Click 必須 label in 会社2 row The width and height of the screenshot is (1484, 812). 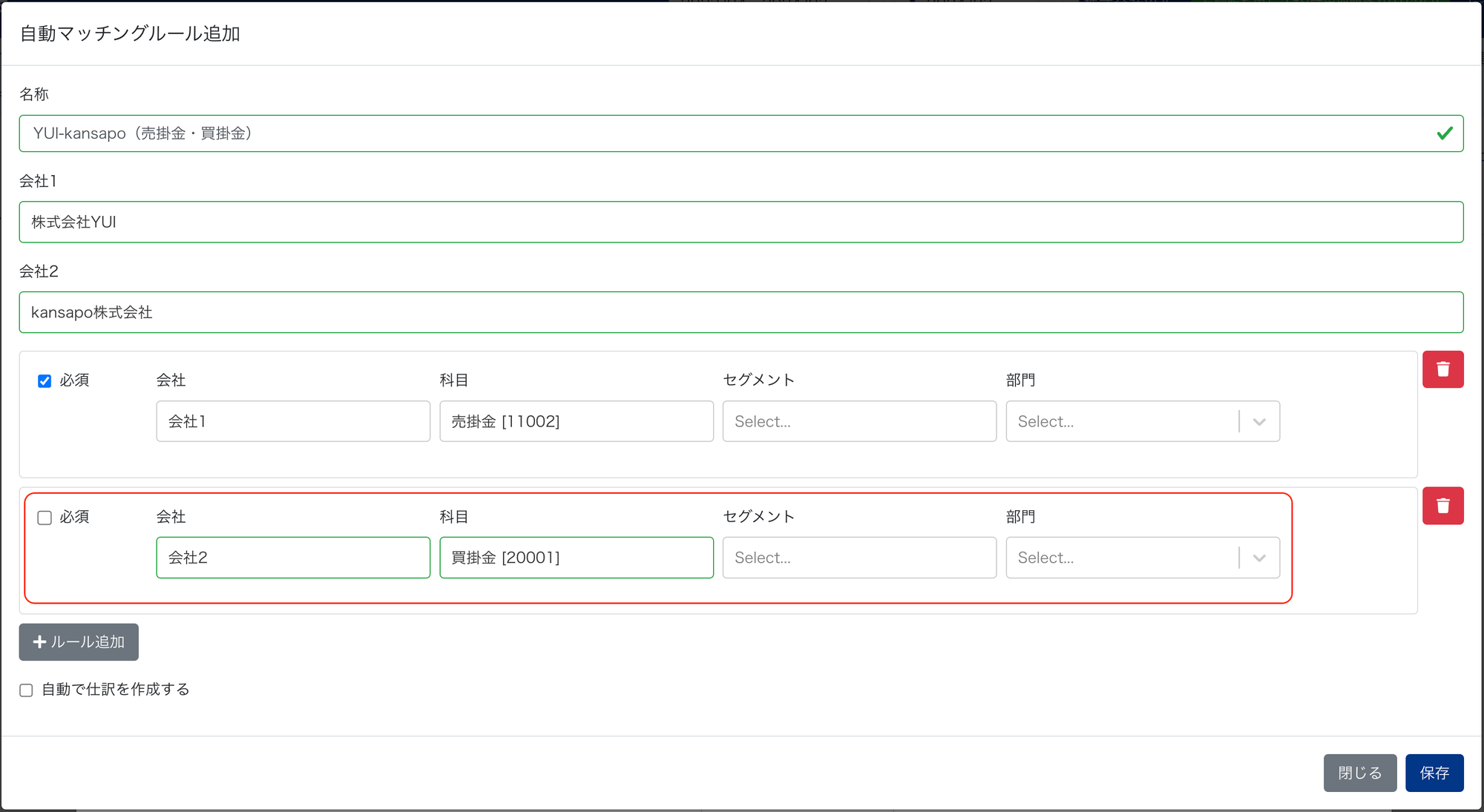pyautogui.click(x=74, y=517)
